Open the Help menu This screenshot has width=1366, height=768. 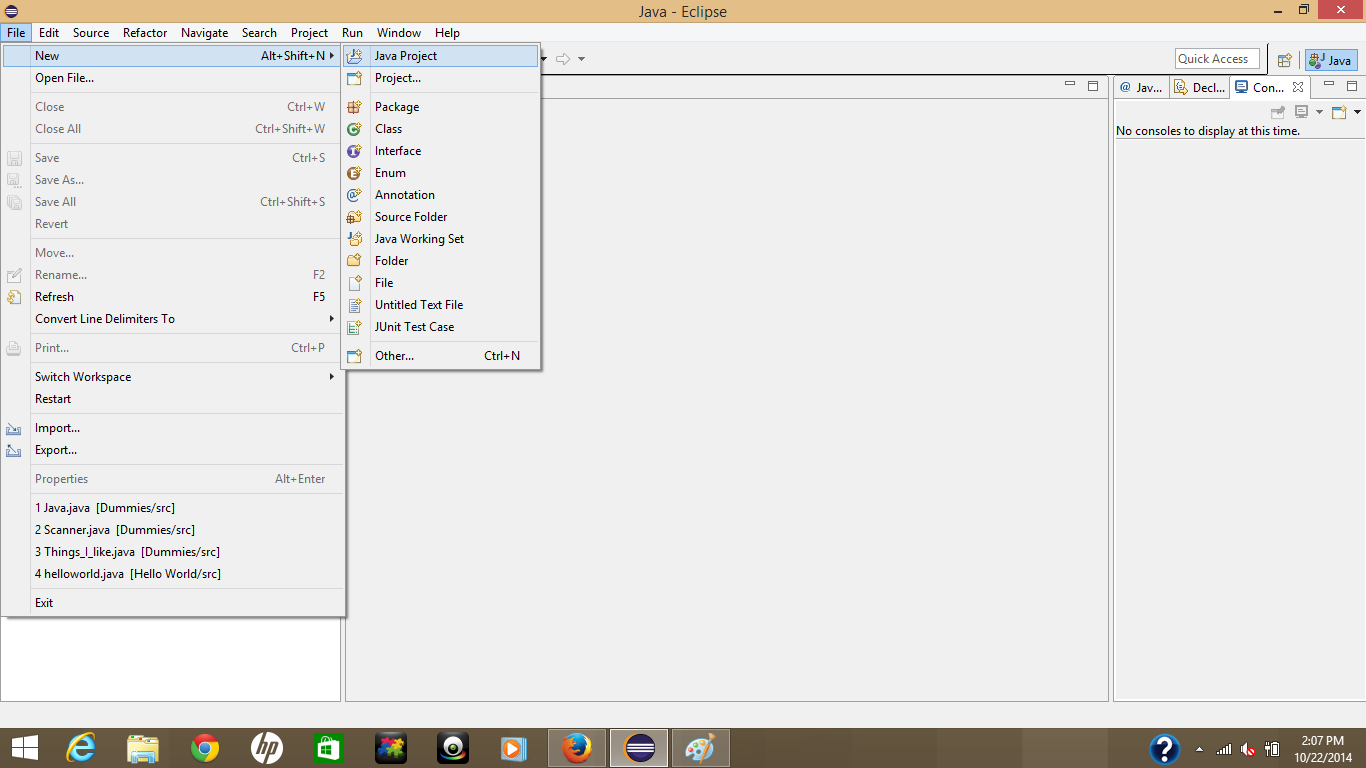448,33
